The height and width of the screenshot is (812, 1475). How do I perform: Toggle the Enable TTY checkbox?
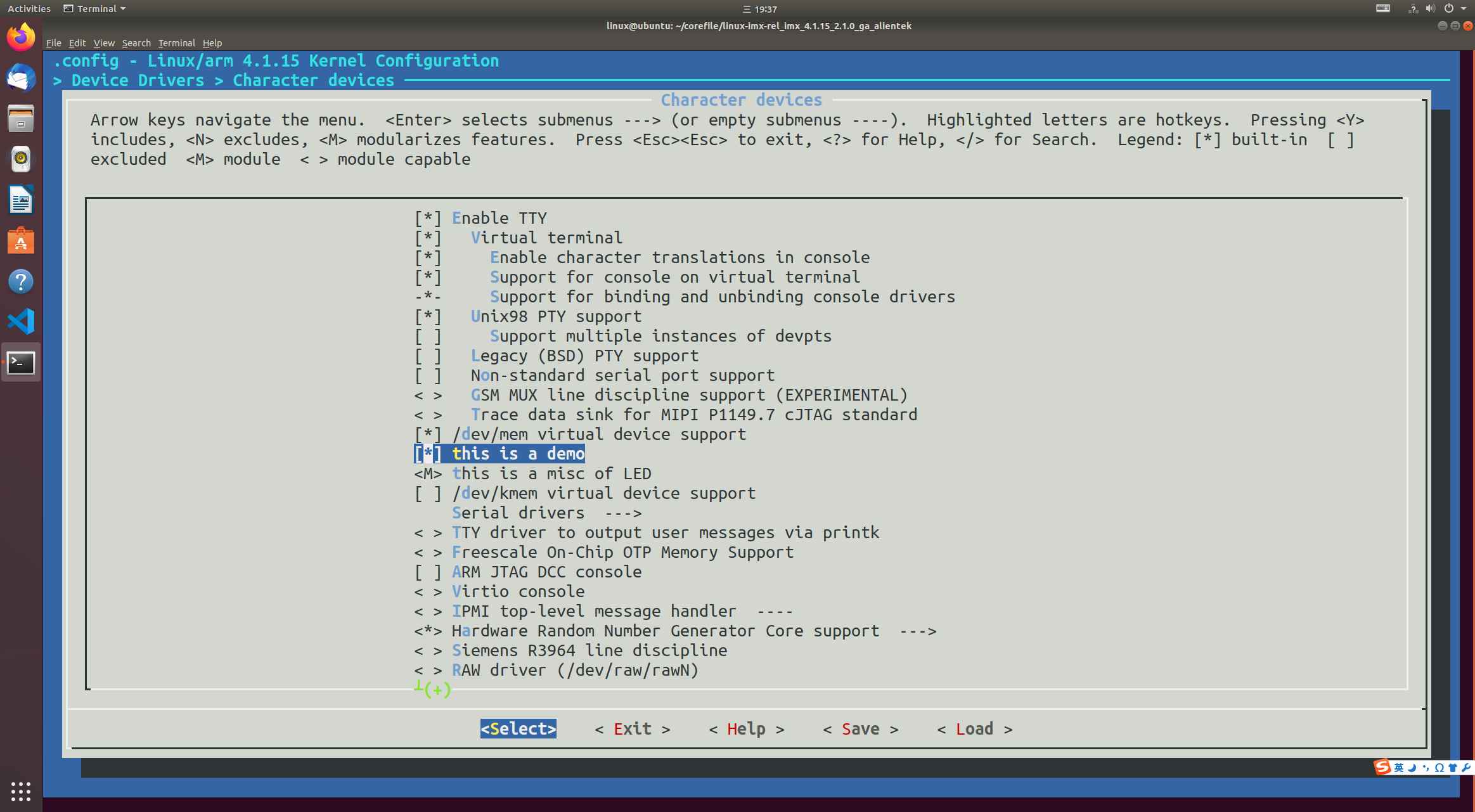coord(428,218)
